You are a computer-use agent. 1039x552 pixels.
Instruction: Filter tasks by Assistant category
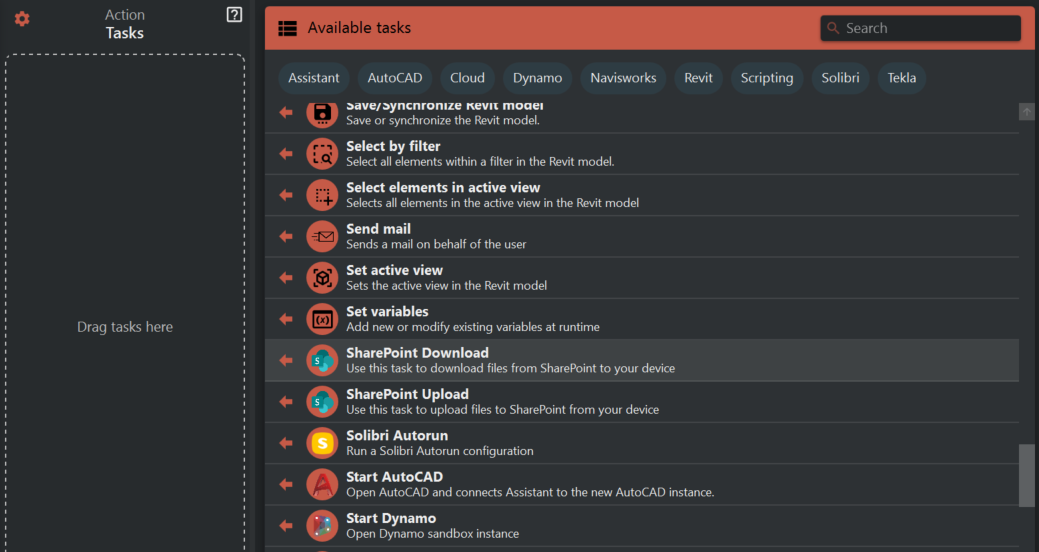[313, 78]
